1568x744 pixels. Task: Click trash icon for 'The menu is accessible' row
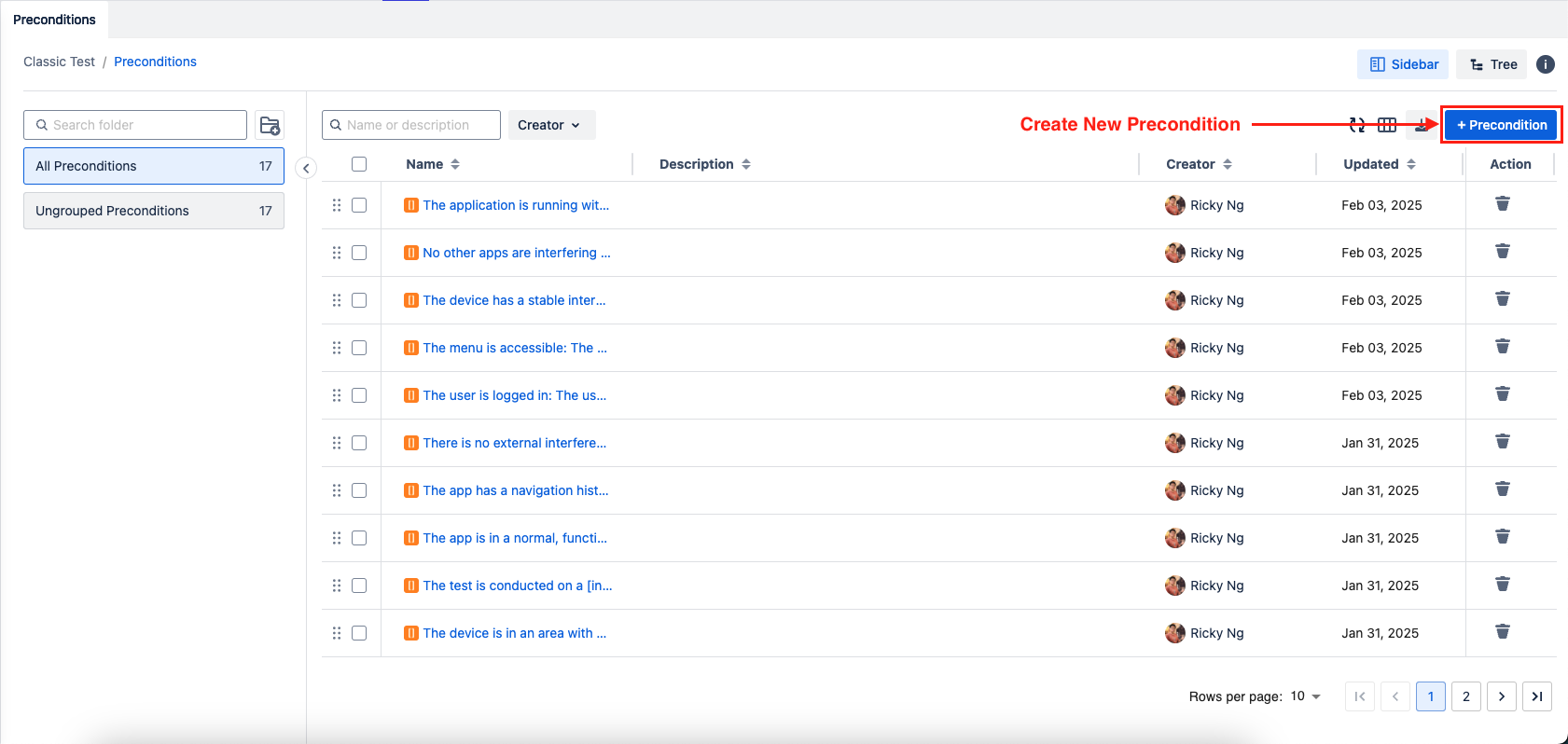(1502, 347)
